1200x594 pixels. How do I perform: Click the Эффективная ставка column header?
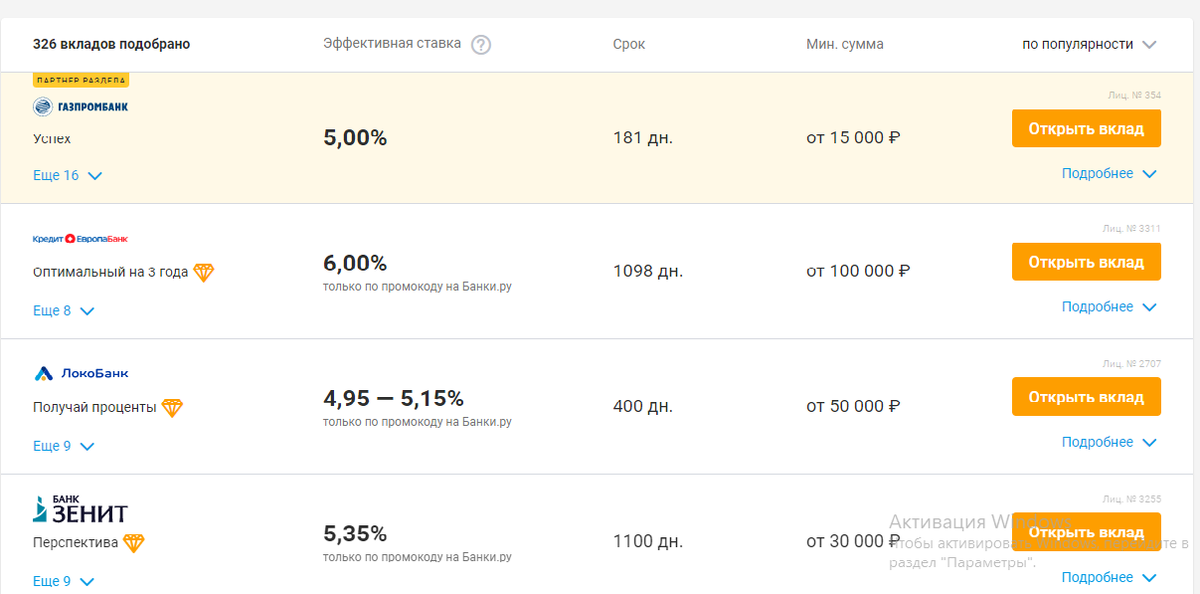click(392, 44)
